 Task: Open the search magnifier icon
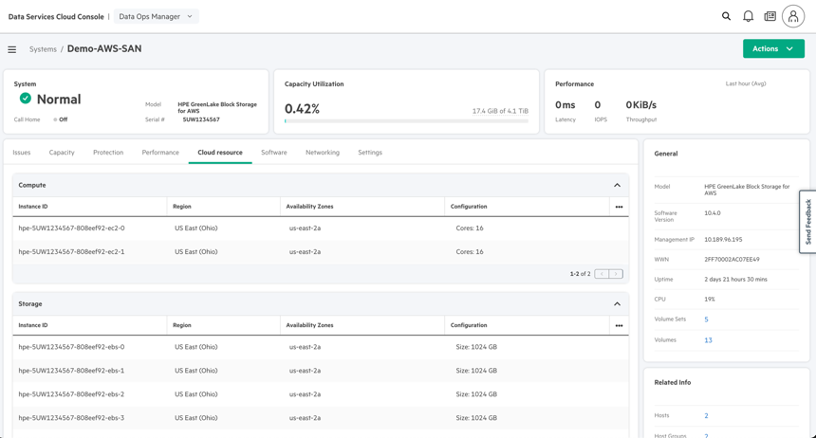(726, 16)
